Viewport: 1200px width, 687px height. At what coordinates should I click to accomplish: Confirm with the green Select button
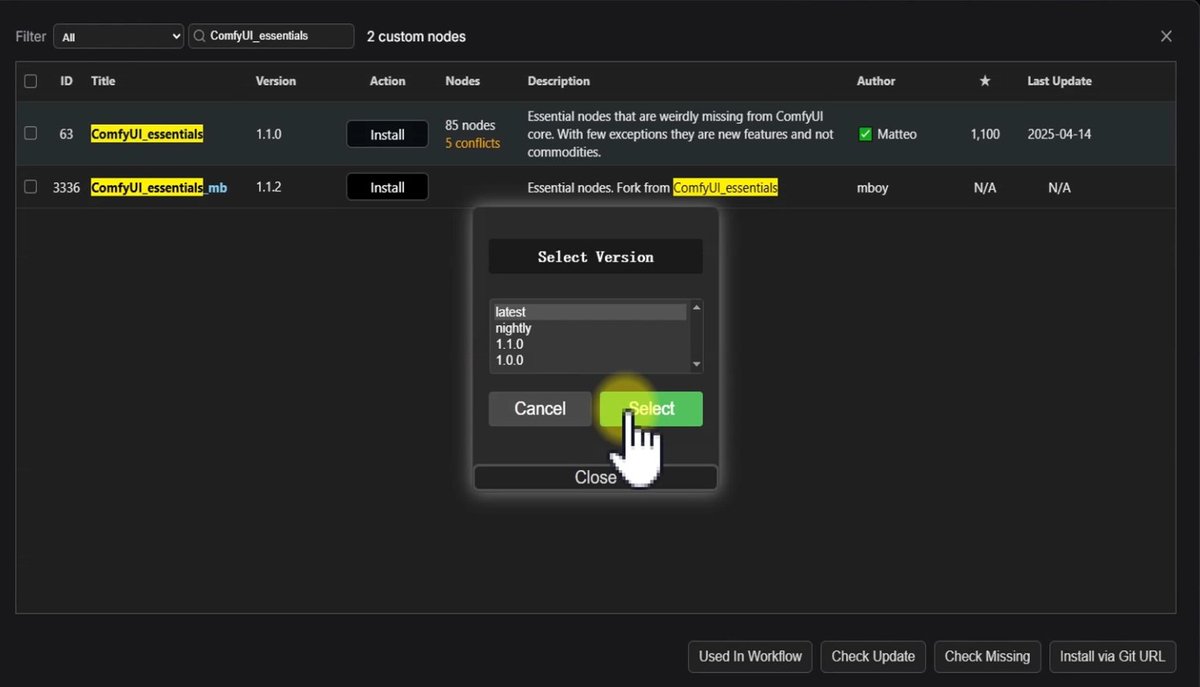[x=651, y=408]
